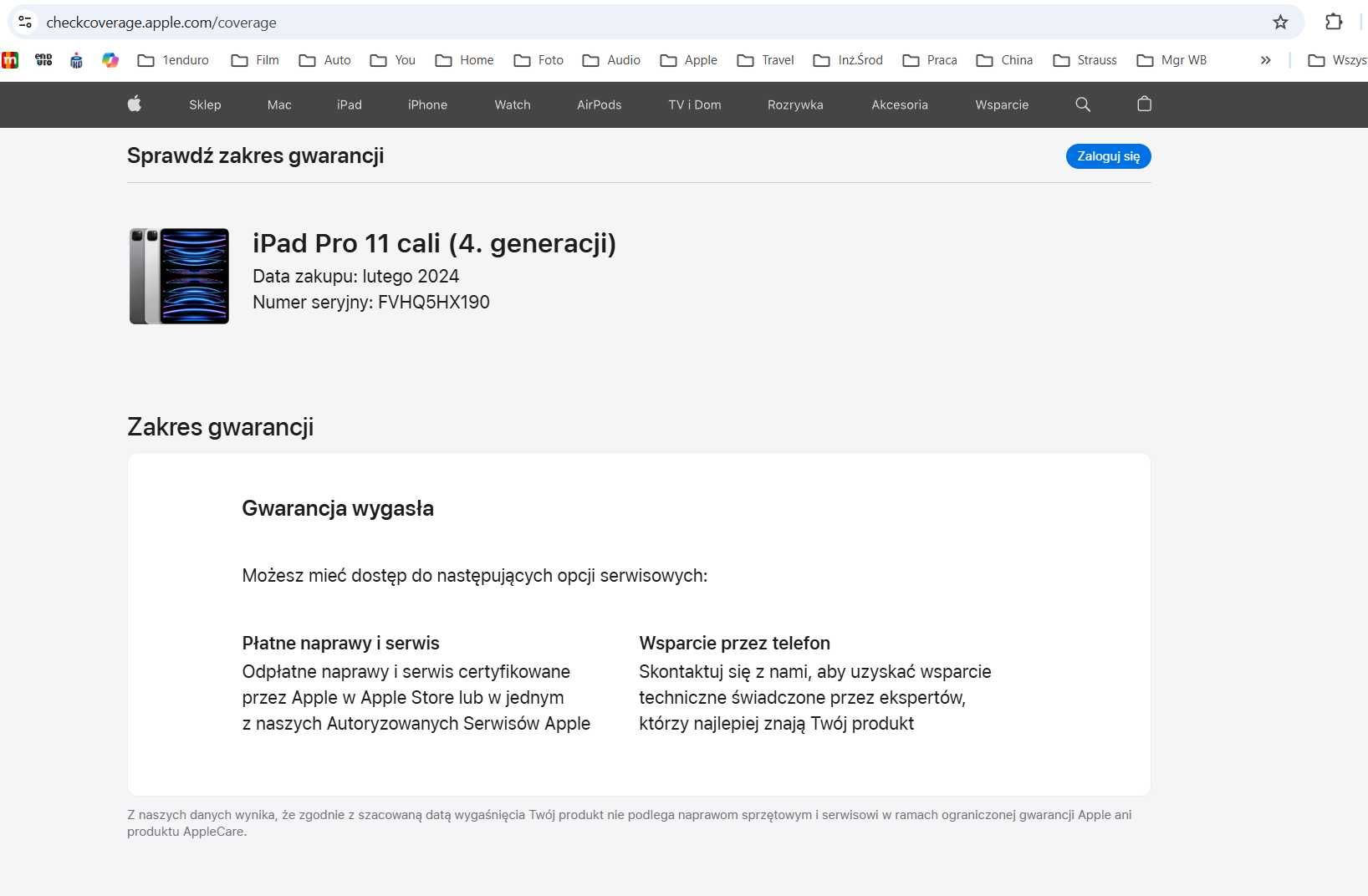Open the iPhone menu item

click(427, 104)
